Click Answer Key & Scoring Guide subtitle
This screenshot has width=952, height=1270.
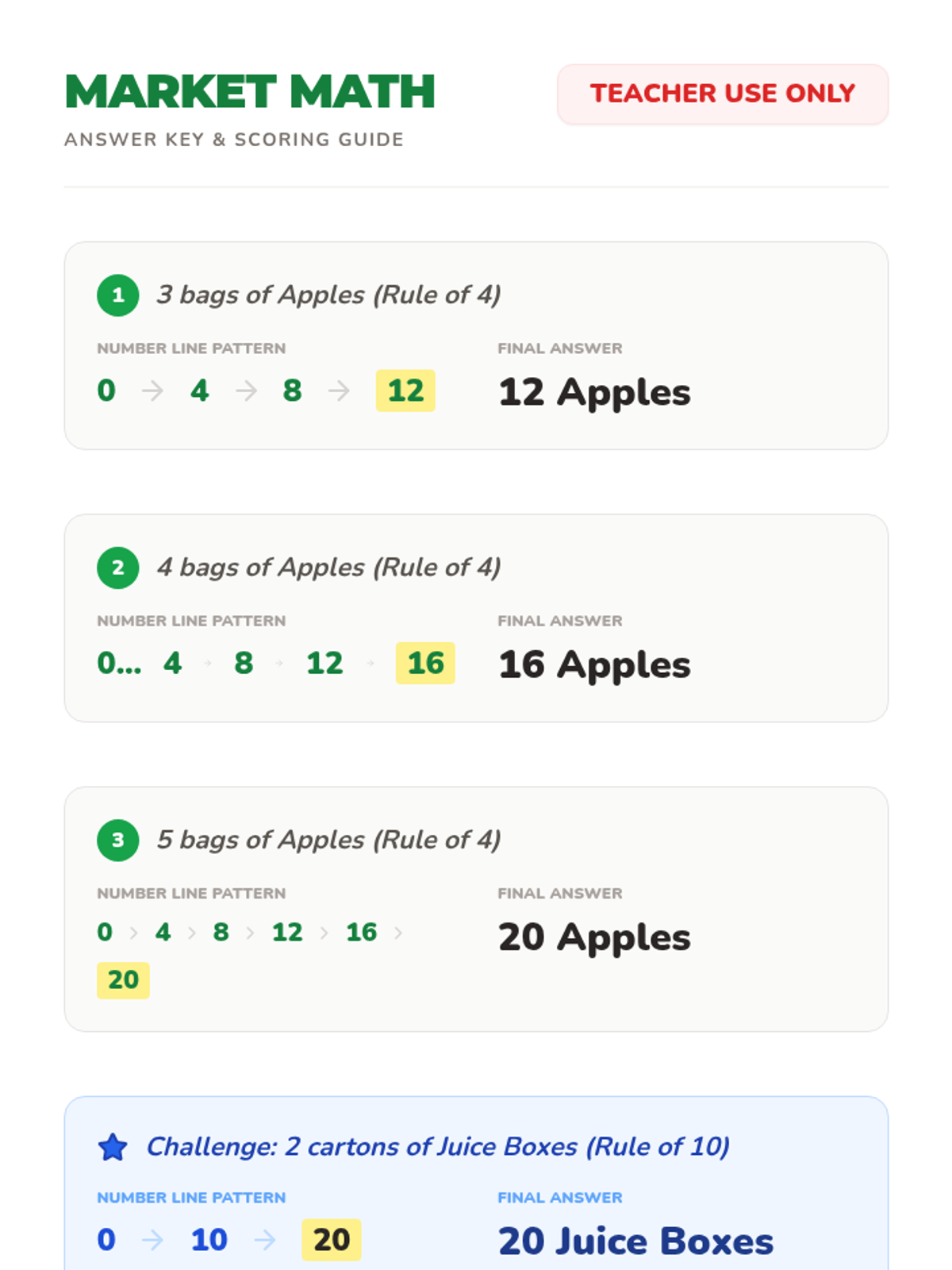234,140
